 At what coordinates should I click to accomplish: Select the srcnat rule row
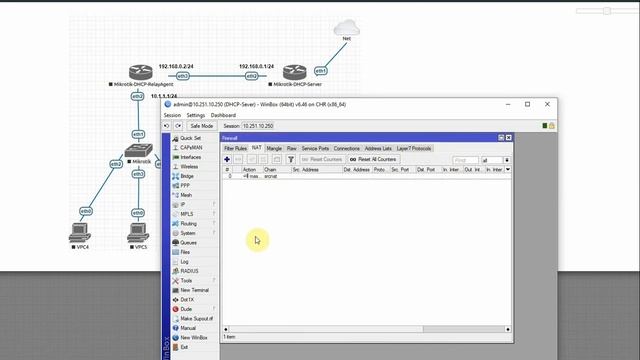(366, 176)
